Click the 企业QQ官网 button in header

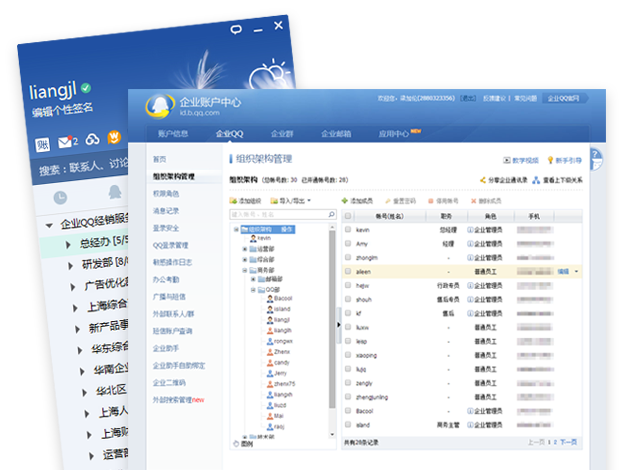pyautogui.click(x=565, y=98)
